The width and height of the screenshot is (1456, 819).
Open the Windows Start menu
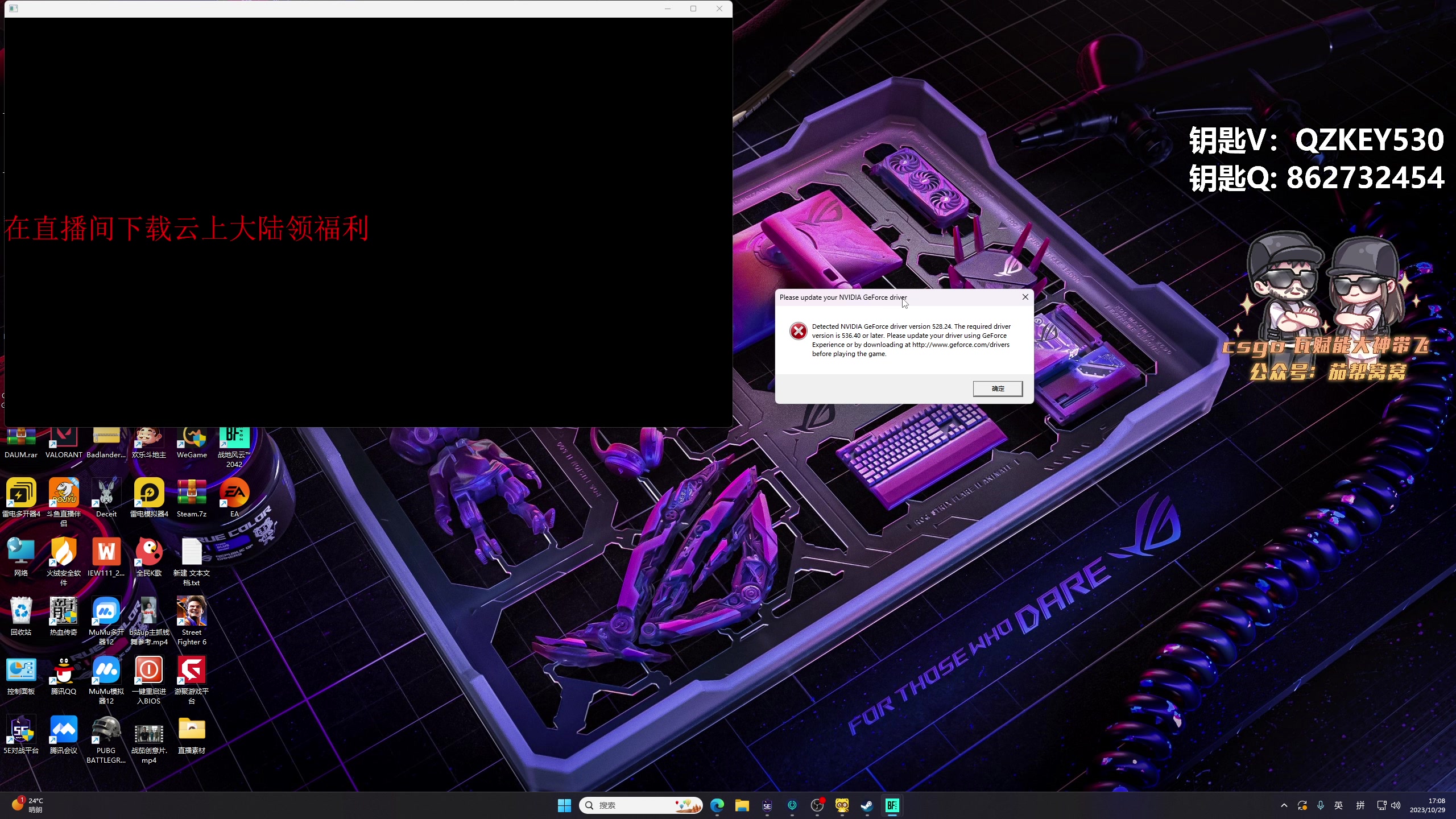(x=564, y=805)
